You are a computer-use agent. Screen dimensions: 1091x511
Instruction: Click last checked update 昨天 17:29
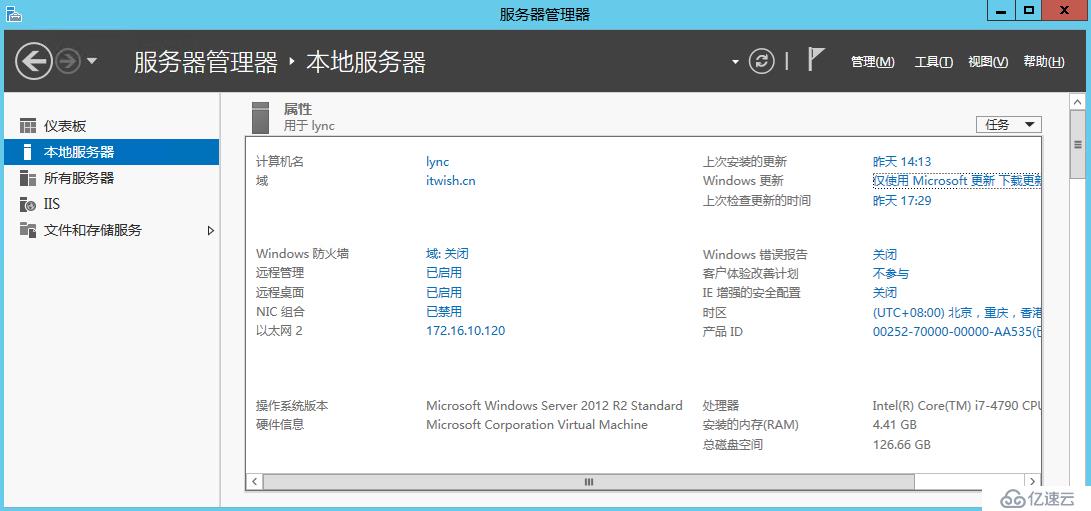coord(902,201)
